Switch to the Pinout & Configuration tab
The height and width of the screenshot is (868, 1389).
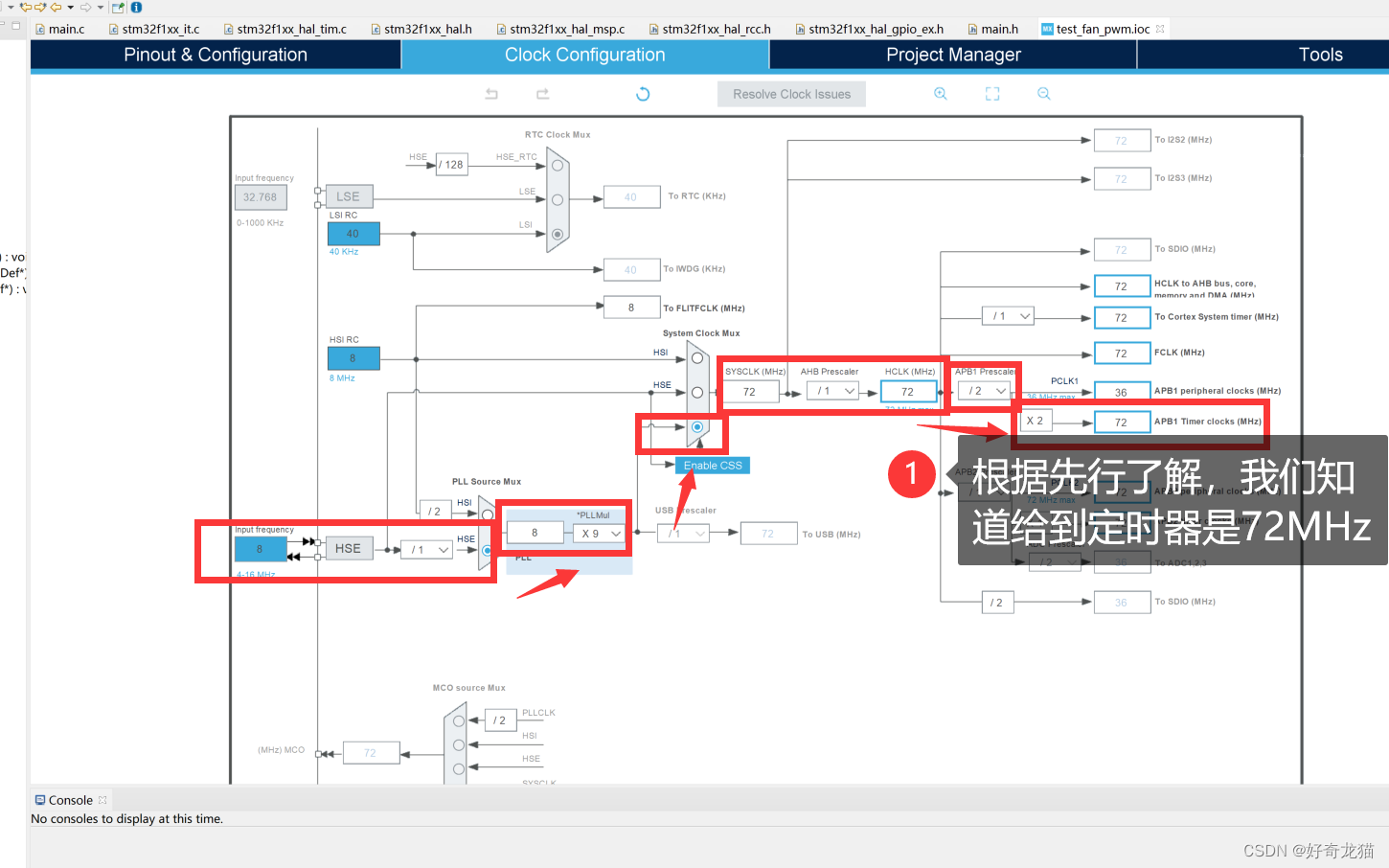(214, 55)
